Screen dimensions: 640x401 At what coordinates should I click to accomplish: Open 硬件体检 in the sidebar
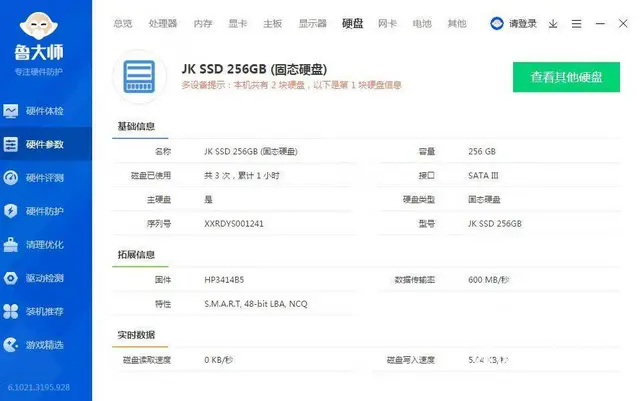click(x=46, y=111)
